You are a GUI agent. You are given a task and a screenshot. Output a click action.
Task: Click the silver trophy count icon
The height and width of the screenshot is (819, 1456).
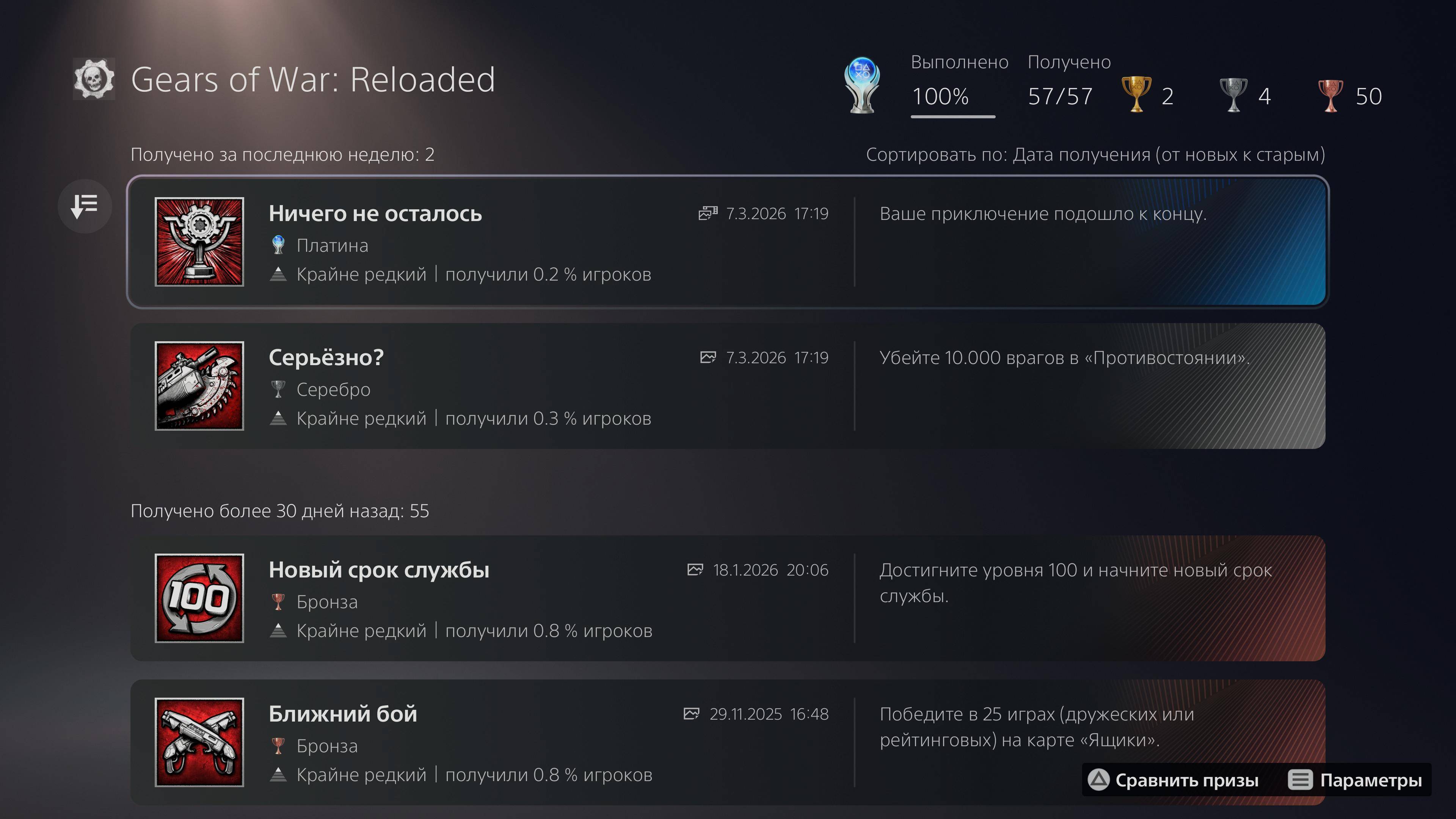tap(1233, 95)
